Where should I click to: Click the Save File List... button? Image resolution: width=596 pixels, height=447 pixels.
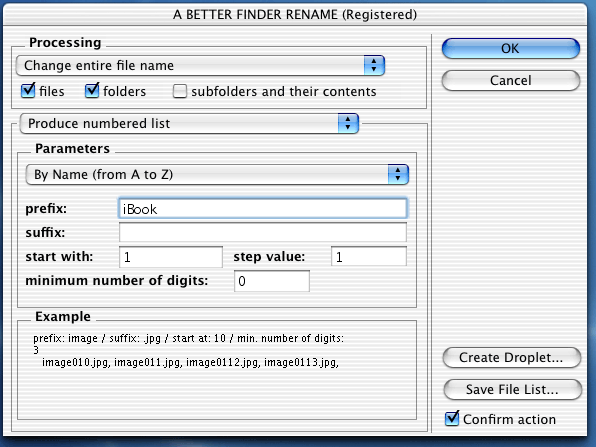(512, 390)
